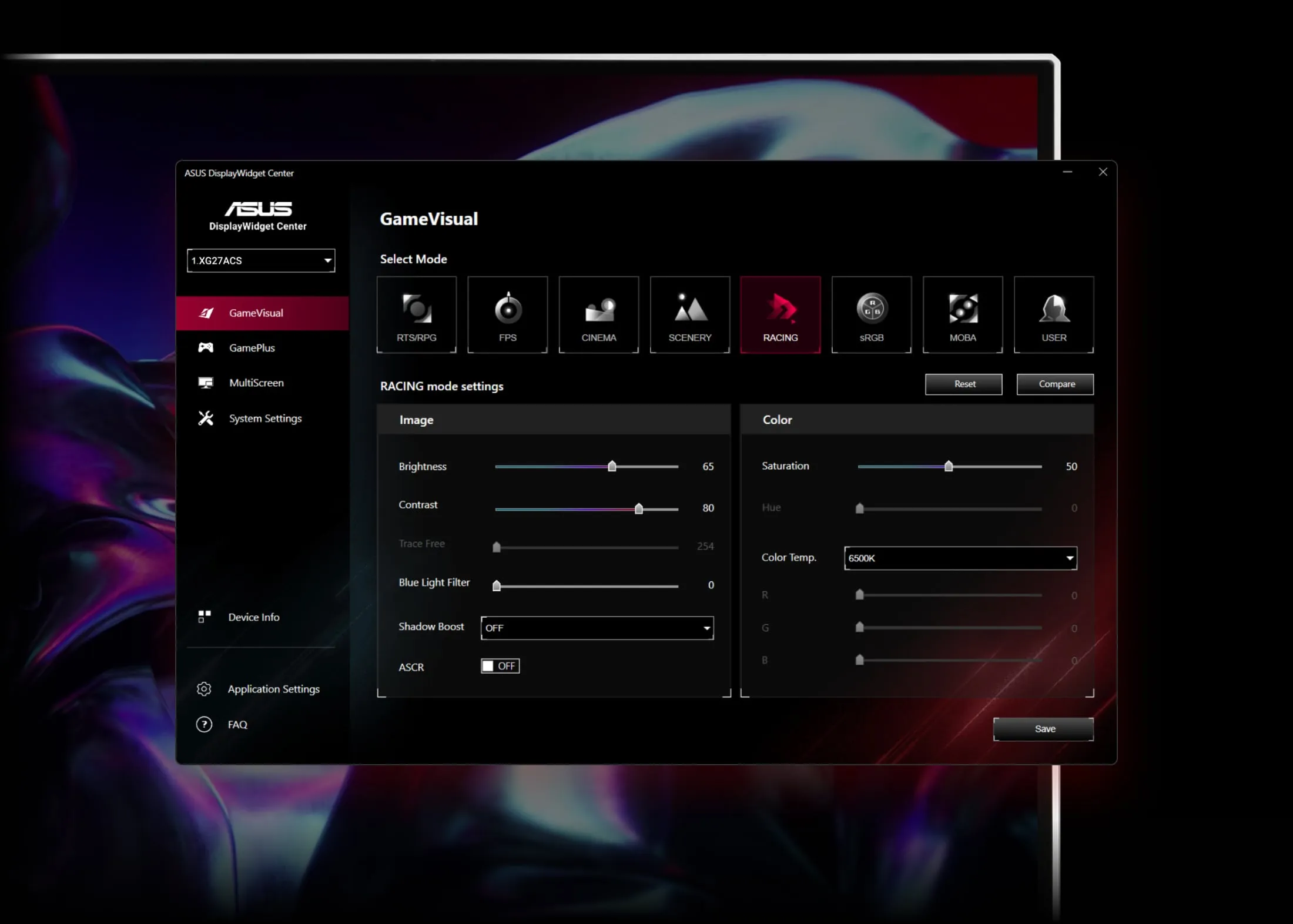Viewport: 1293px width, 924px height.
Task: Open the XG27ACS monitor selector
Action: (x=261, y=260)
